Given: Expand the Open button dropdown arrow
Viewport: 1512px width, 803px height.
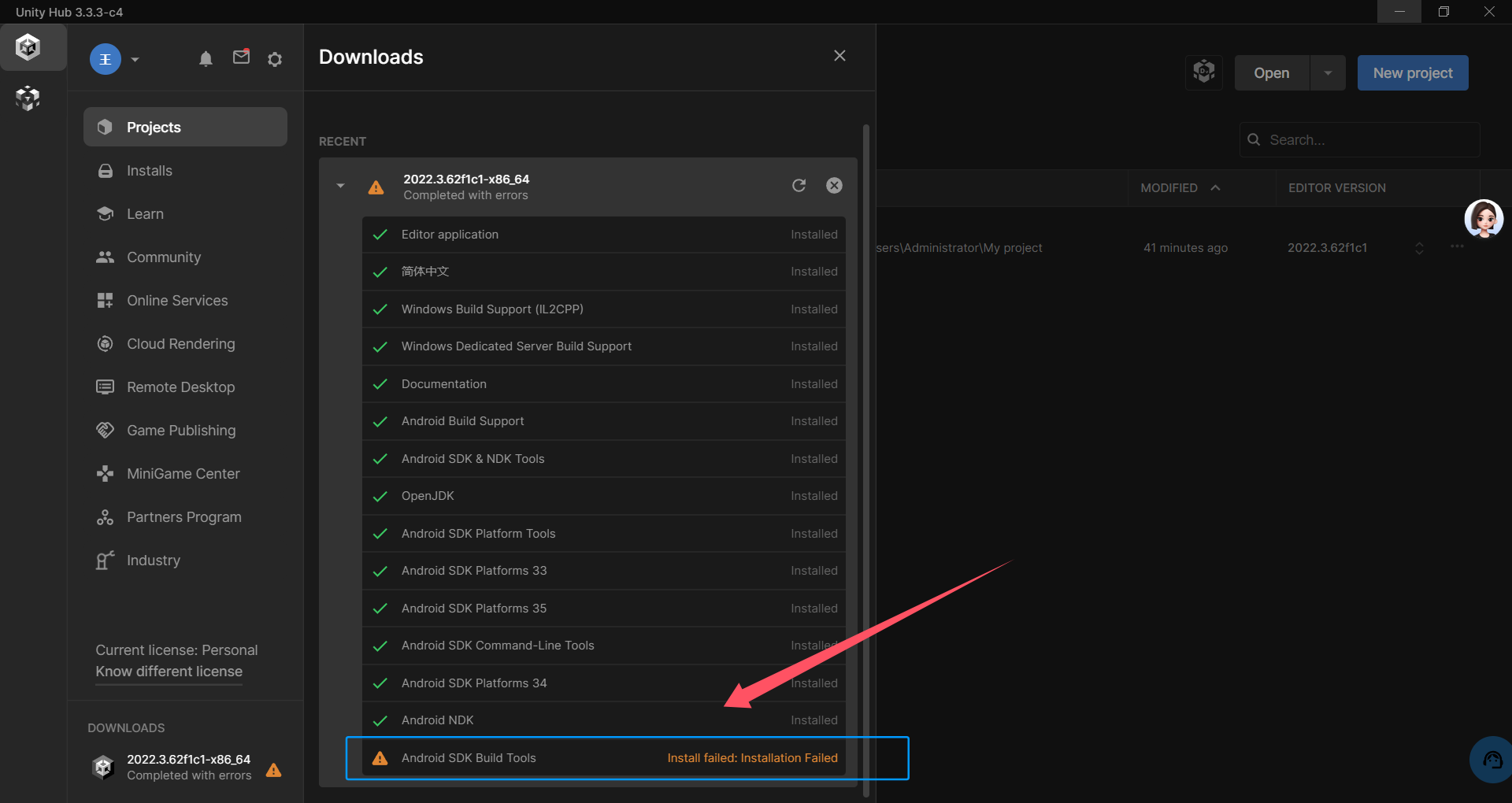Looking at the screenshot, I should pos(1328,73).
